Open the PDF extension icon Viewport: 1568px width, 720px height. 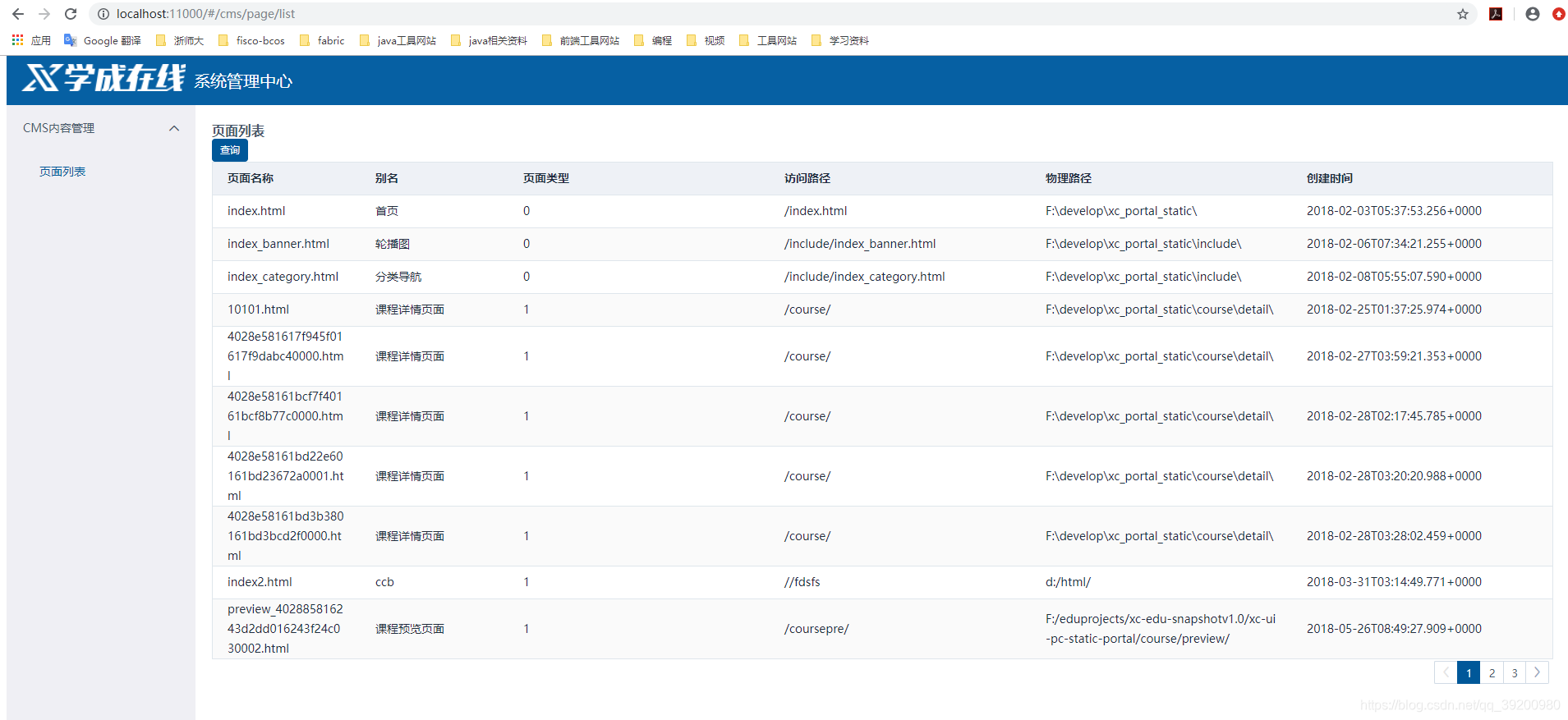click(x=1496, y=14)
